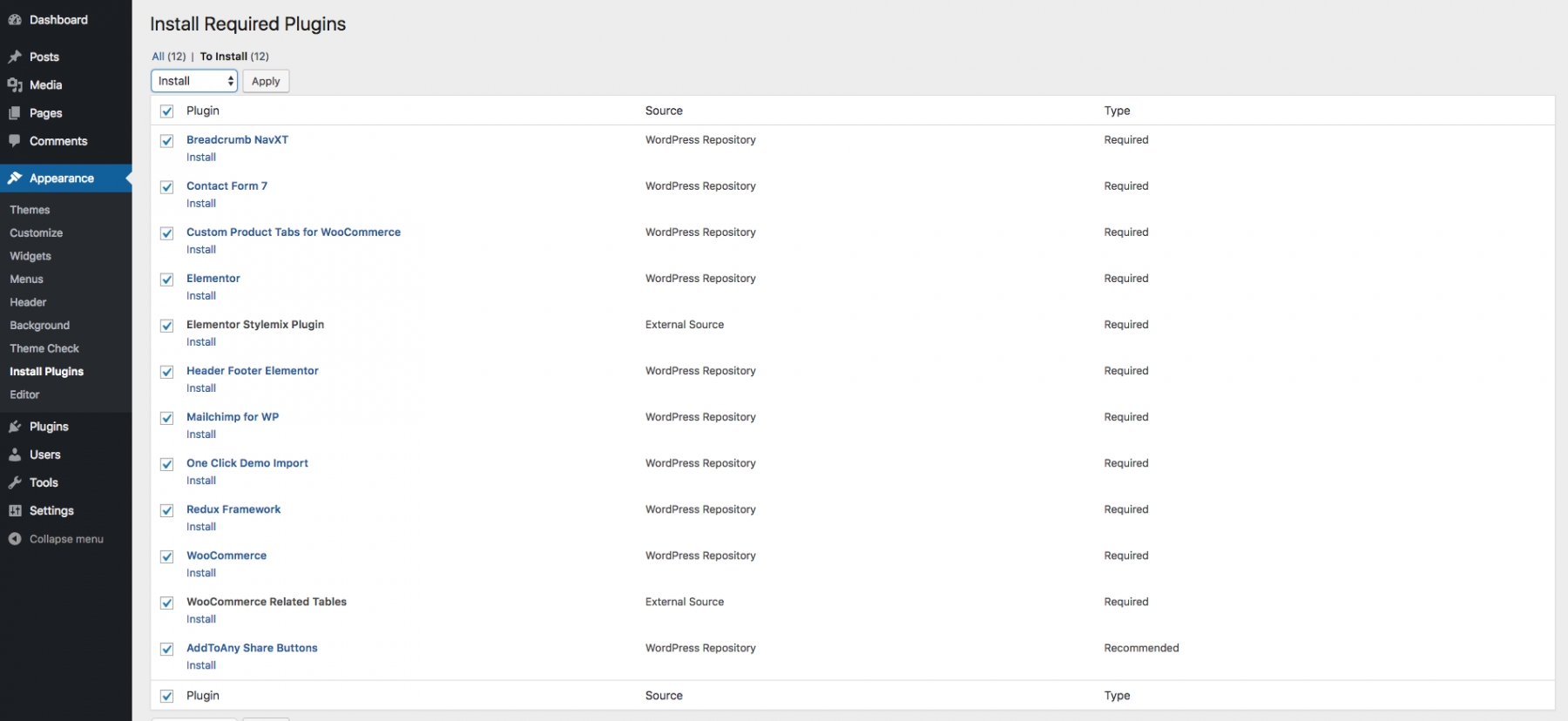Open the Elementor plugin name link
Viewport: 1568px width, 721px height.
pos(213,279)
